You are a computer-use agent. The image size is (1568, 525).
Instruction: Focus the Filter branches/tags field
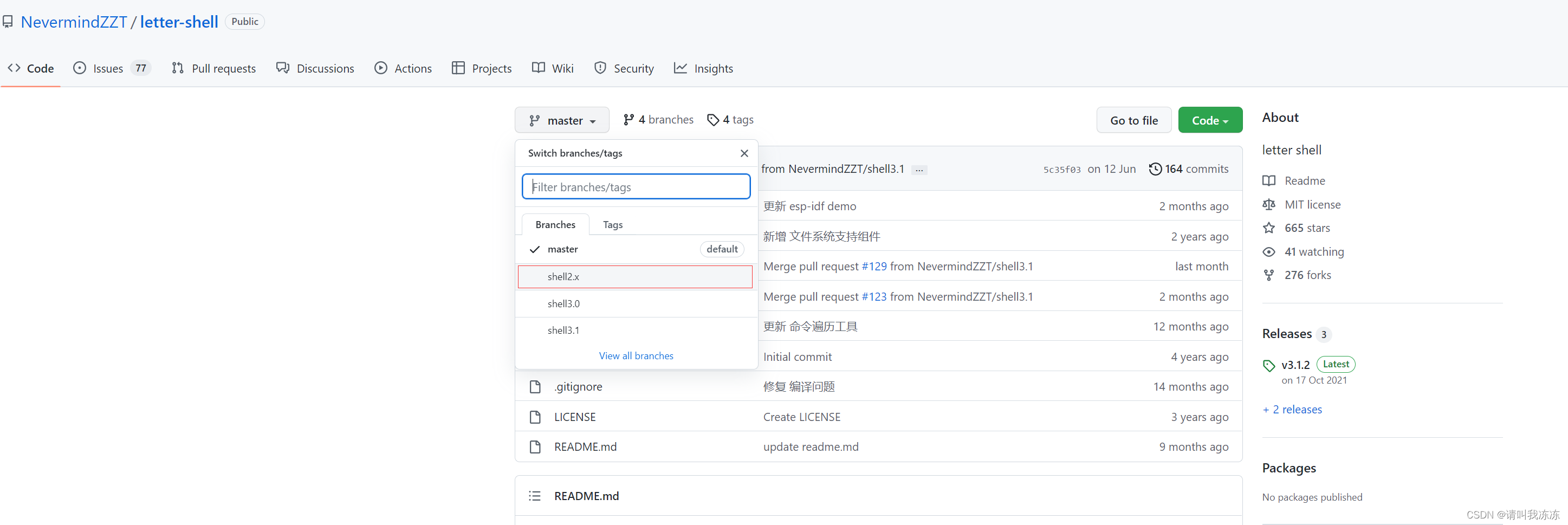pos(636,186)
